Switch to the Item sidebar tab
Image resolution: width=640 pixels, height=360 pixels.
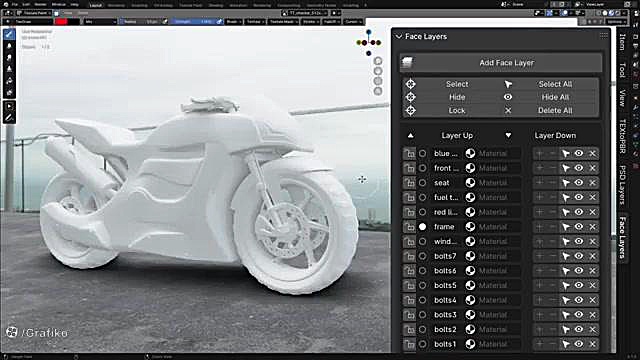622,42
